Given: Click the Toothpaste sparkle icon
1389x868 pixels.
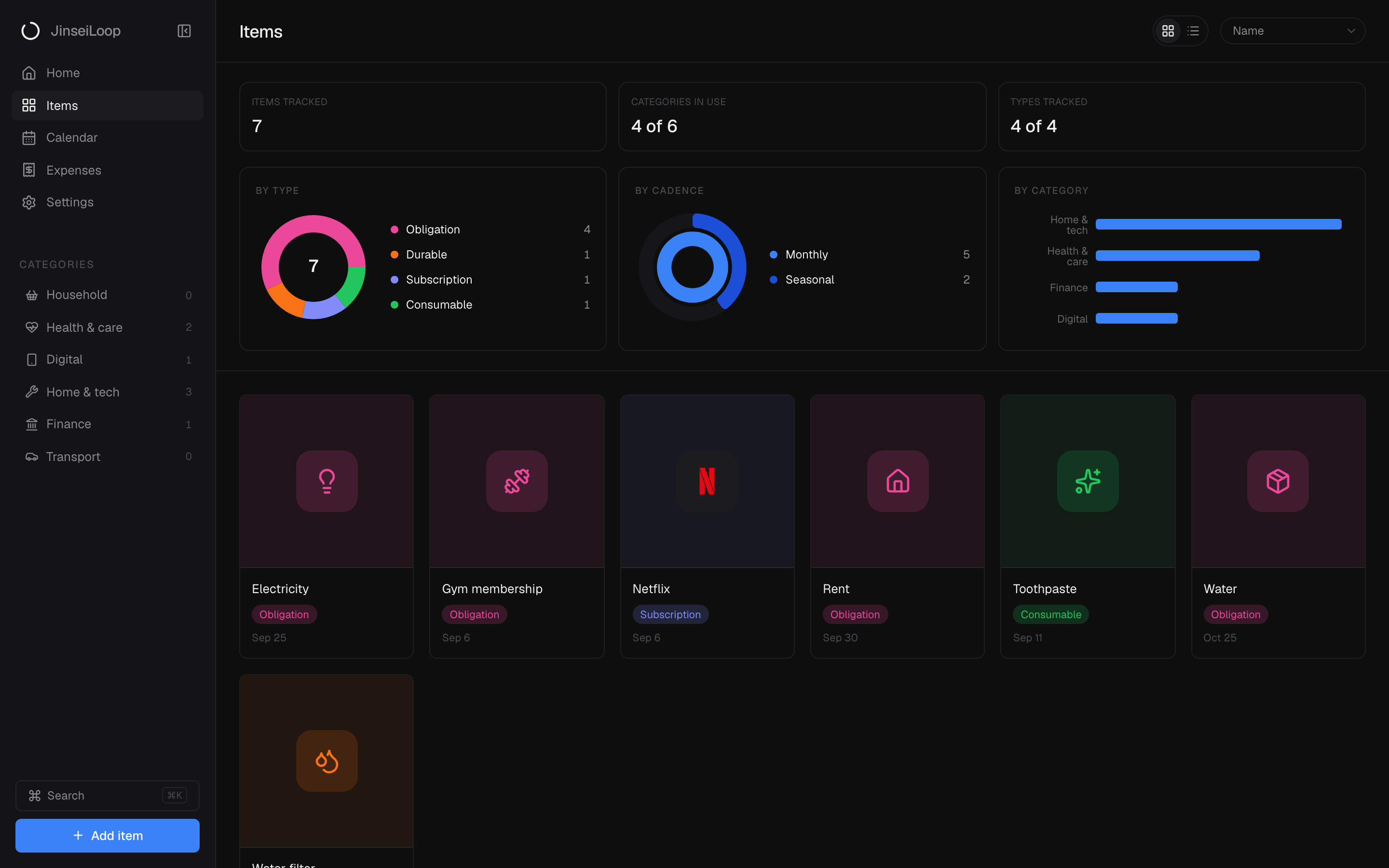Looking at the screenshot, I should point(1088,481).
